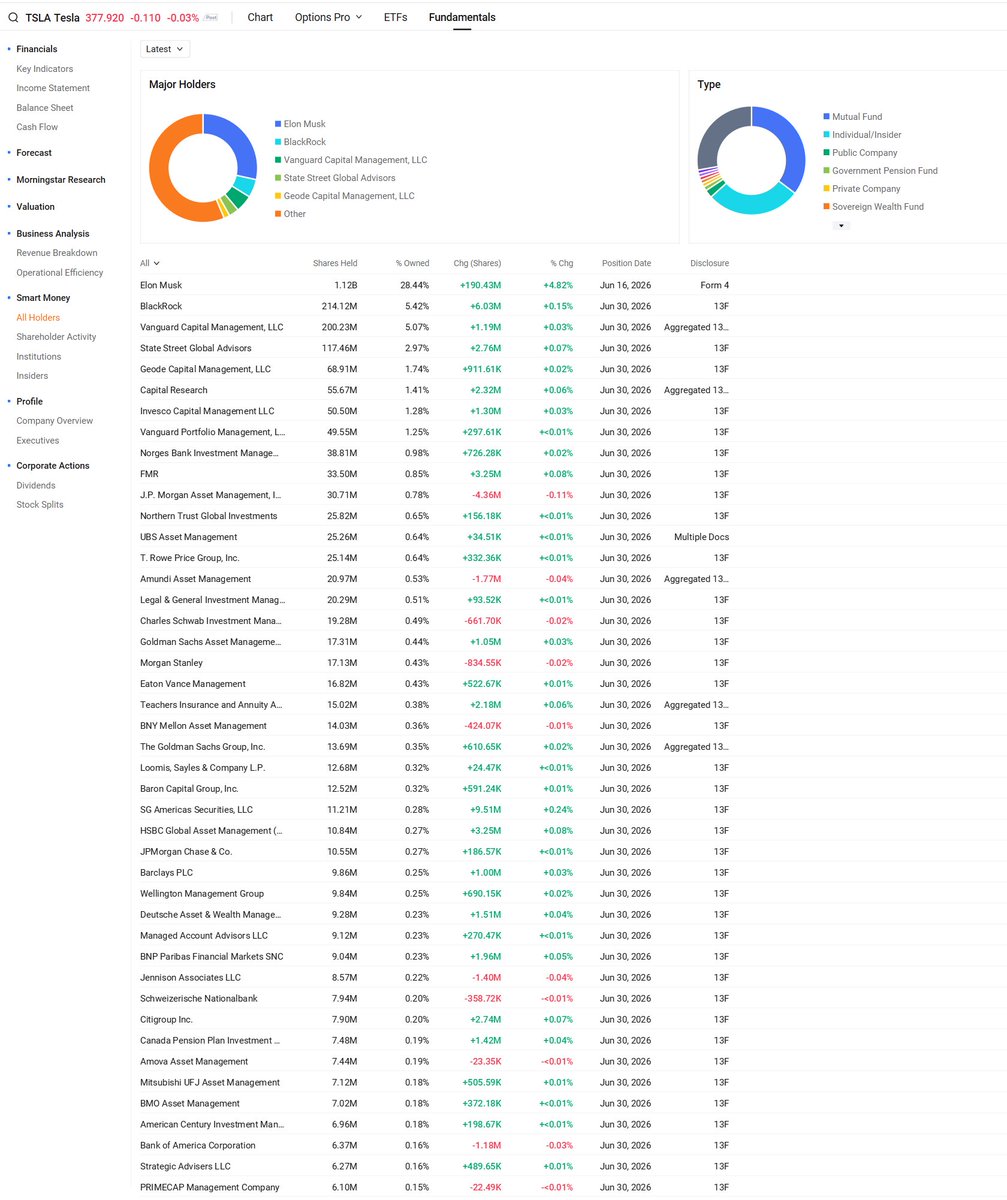Click Schweizerische Nationalbank holder name

[198, 998]
